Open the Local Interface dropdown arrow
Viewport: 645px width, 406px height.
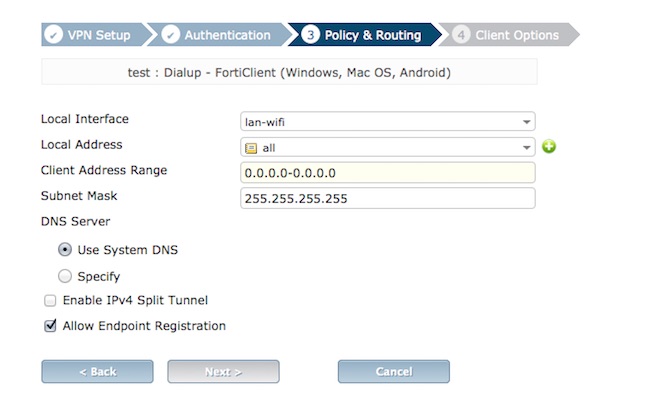(526, 122)
